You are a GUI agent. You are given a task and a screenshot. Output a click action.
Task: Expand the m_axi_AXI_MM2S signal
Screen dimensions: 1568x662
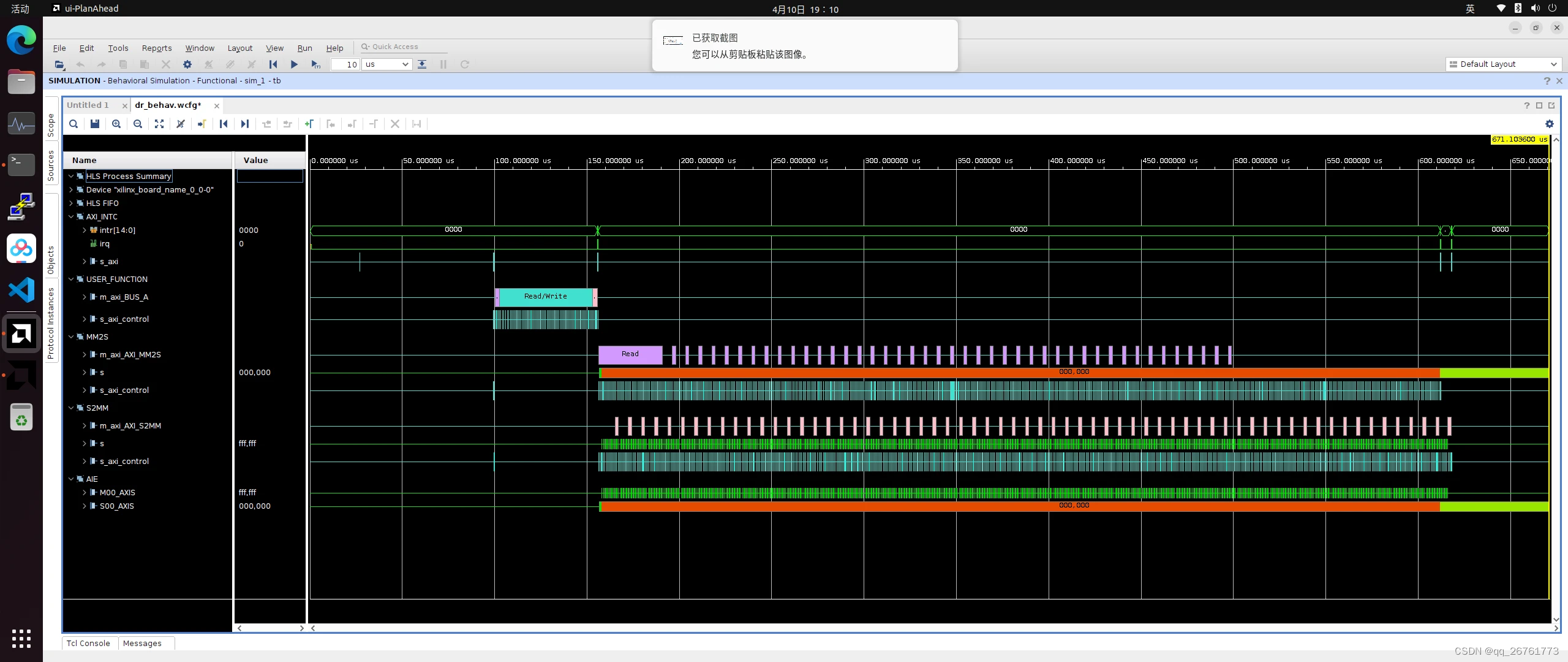coord(85,354)
